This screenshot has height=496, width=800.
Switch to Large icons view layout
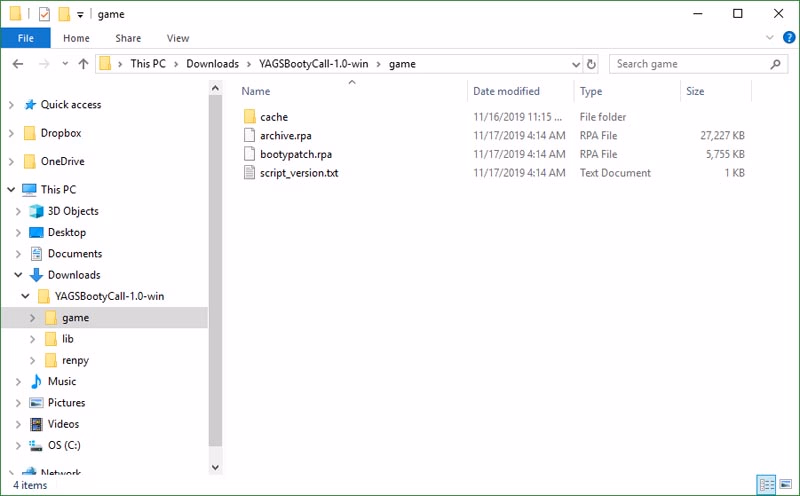[785, 485]
